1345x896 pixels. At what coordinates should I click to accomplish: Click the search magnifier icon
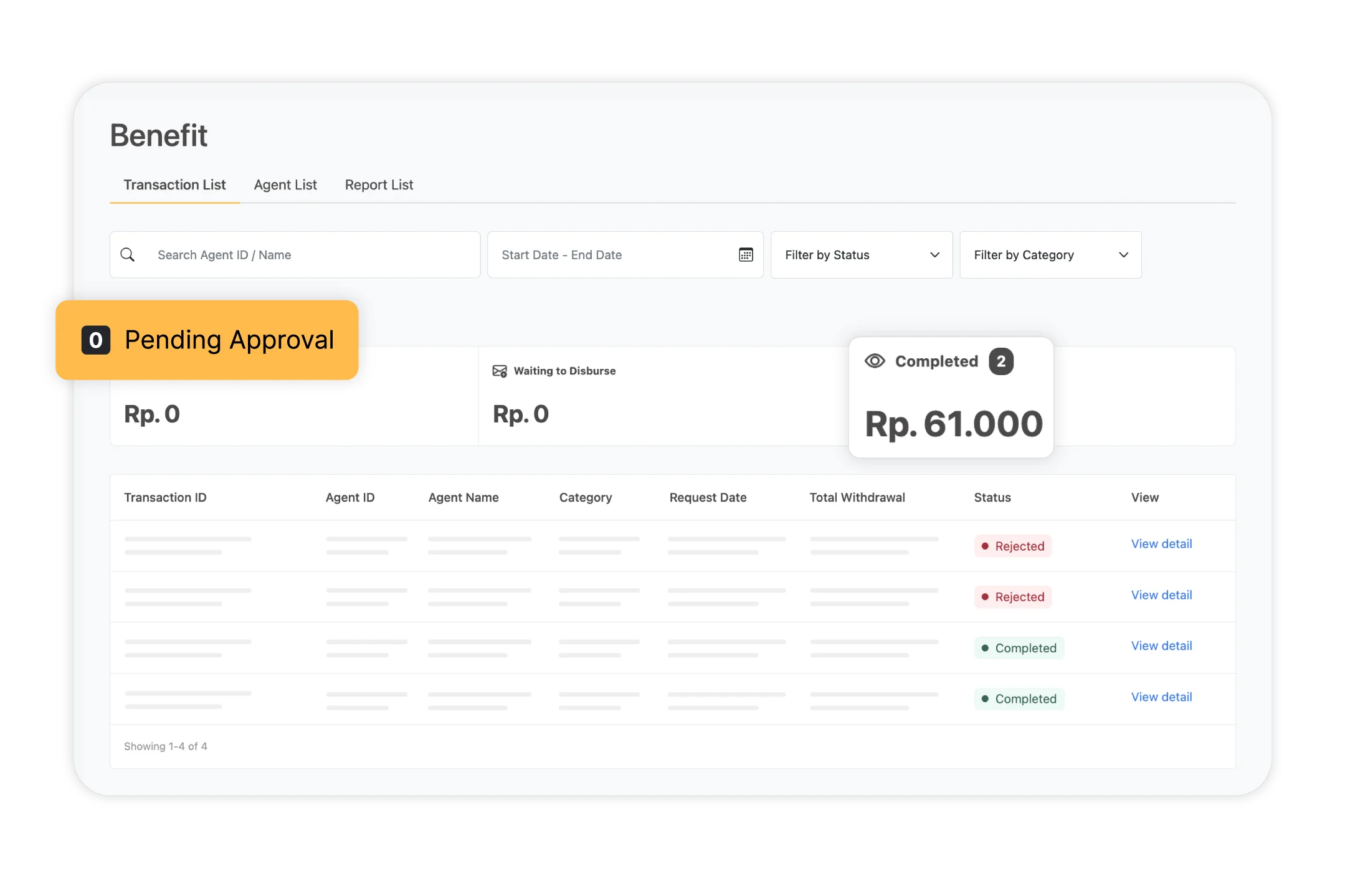[127, 254]
